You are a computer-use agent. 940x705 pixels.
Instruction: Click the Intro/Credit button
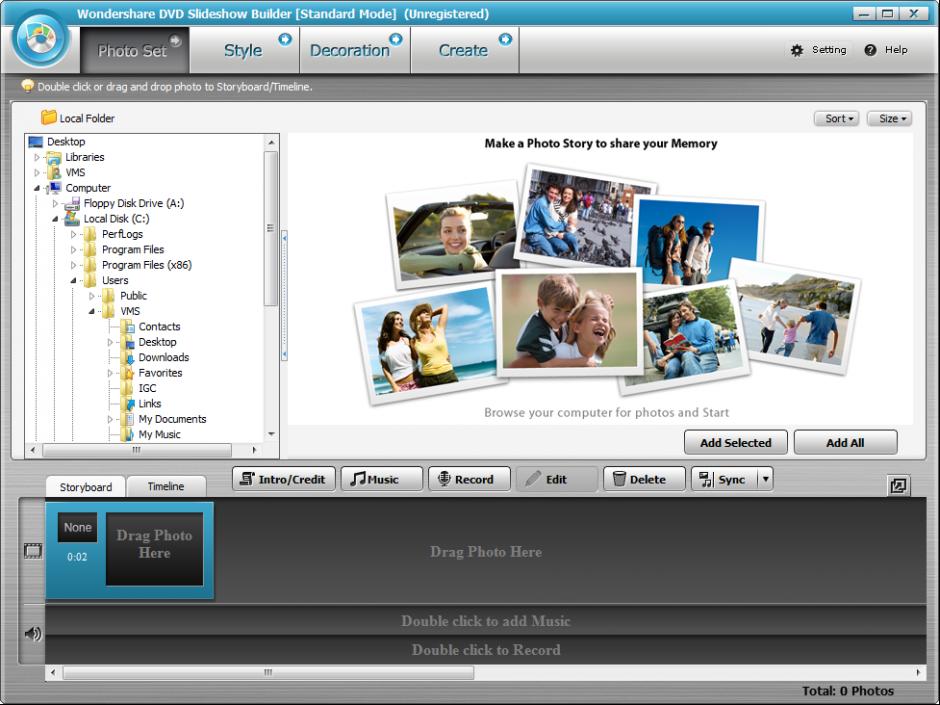click(284, 479)
